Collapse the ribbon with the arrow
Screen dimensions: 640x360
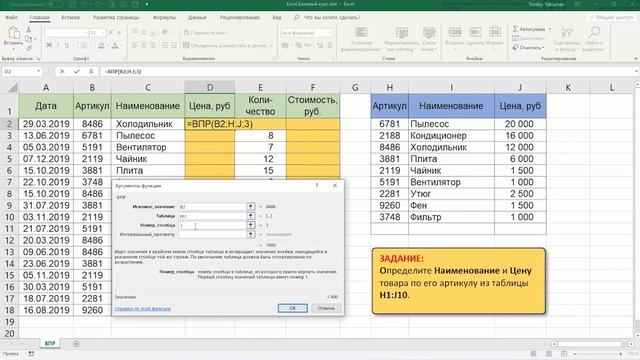(636, 59)
